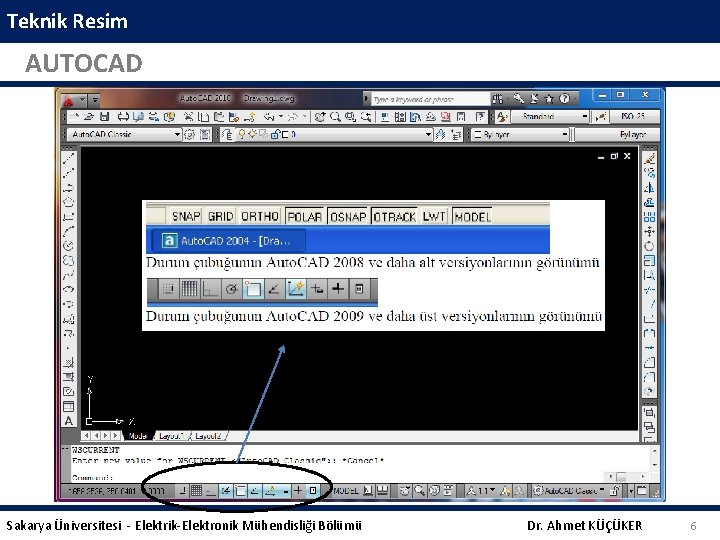Expand the Standard text style dropdown
The height and width of the screenshot is (540, 720).
tap(585, 117)
